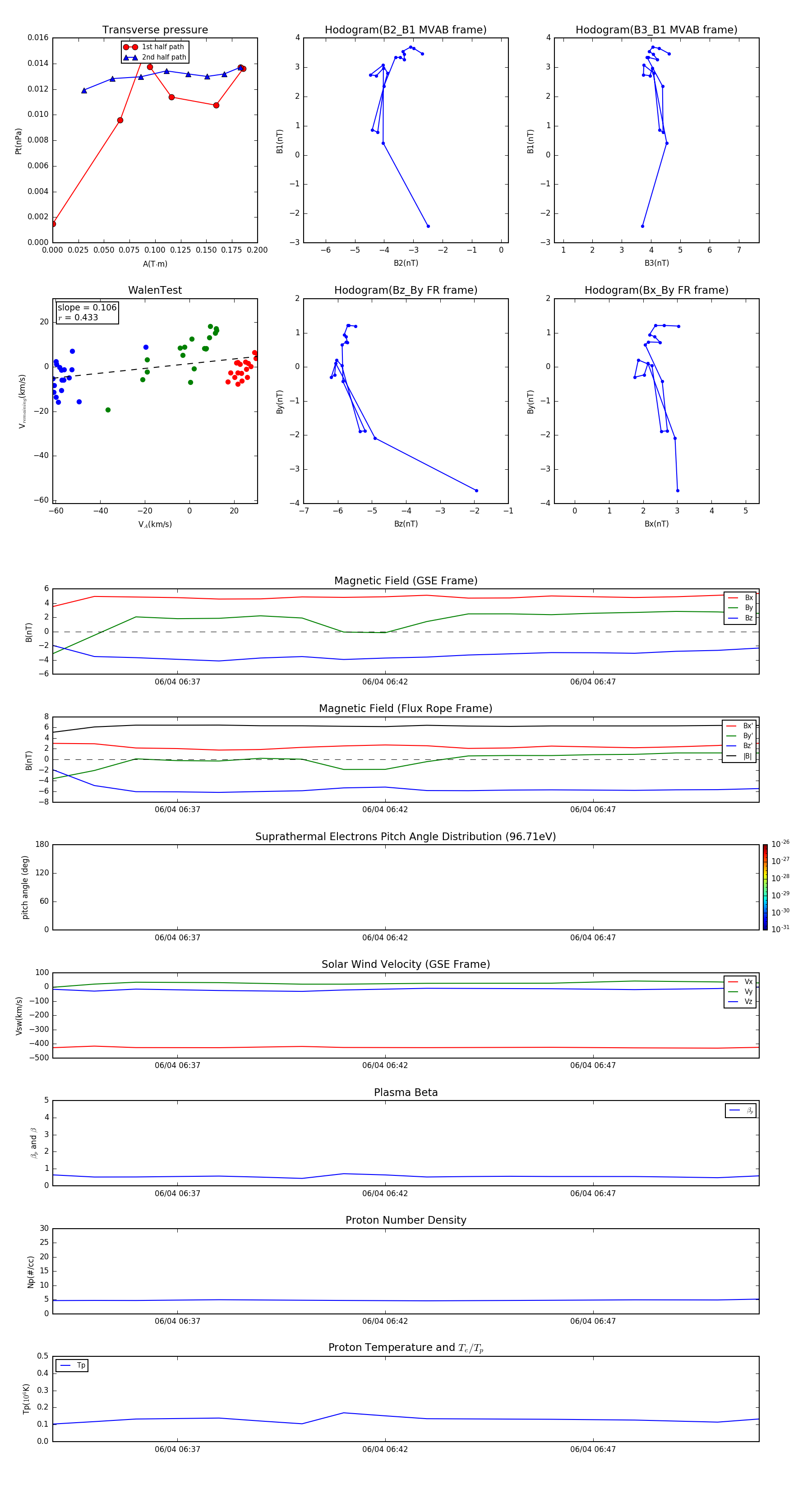The width and height of the screenshot is (812, 1489).
Task: Click the "Hodogram(Bz_By FR frame)" title
Action: pyautogui.click(x=406, y=290)
